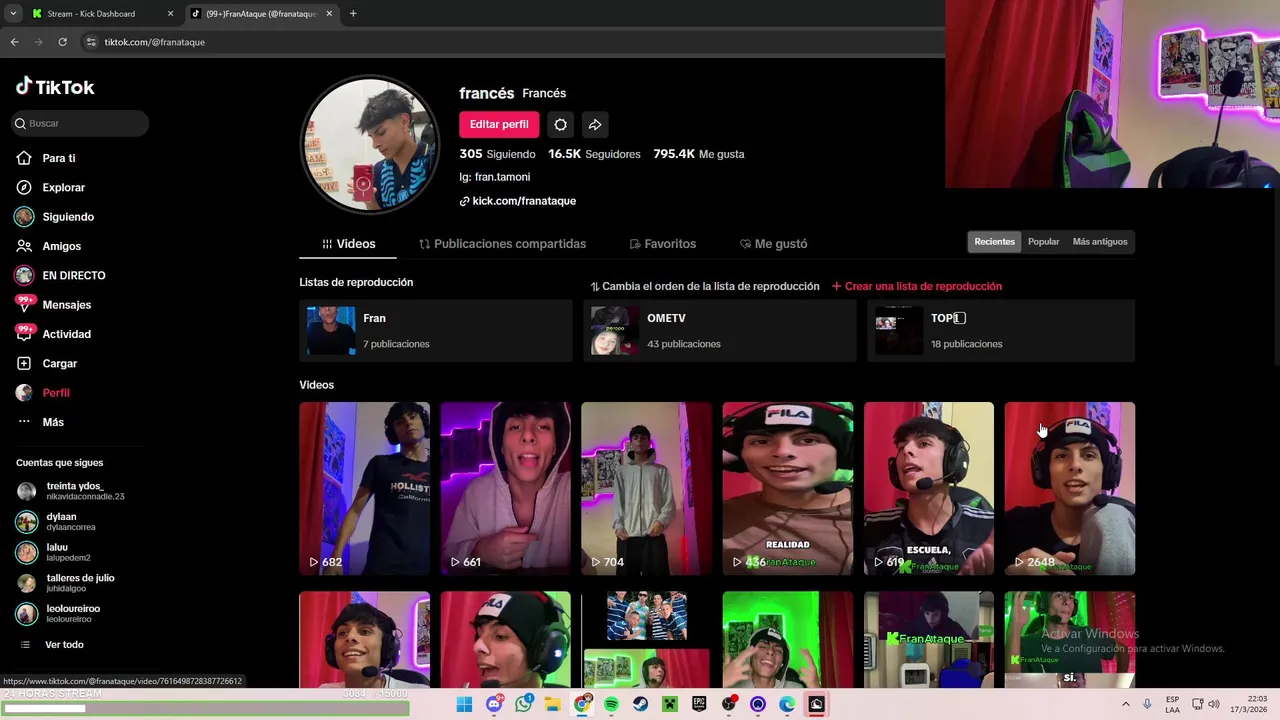Open video captioned REALIDAD
The height and width of the screenshot is (720, 1280).
click(x=787, y=488)
